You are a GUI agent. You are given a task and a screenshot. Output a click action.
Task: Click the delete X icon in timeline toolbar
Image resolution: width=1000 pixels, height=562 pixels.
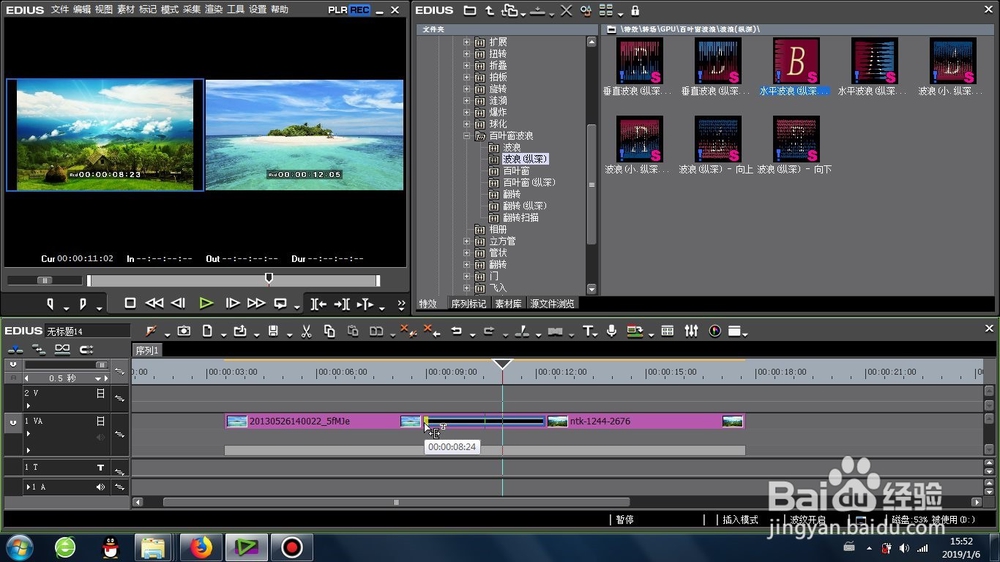406,330
